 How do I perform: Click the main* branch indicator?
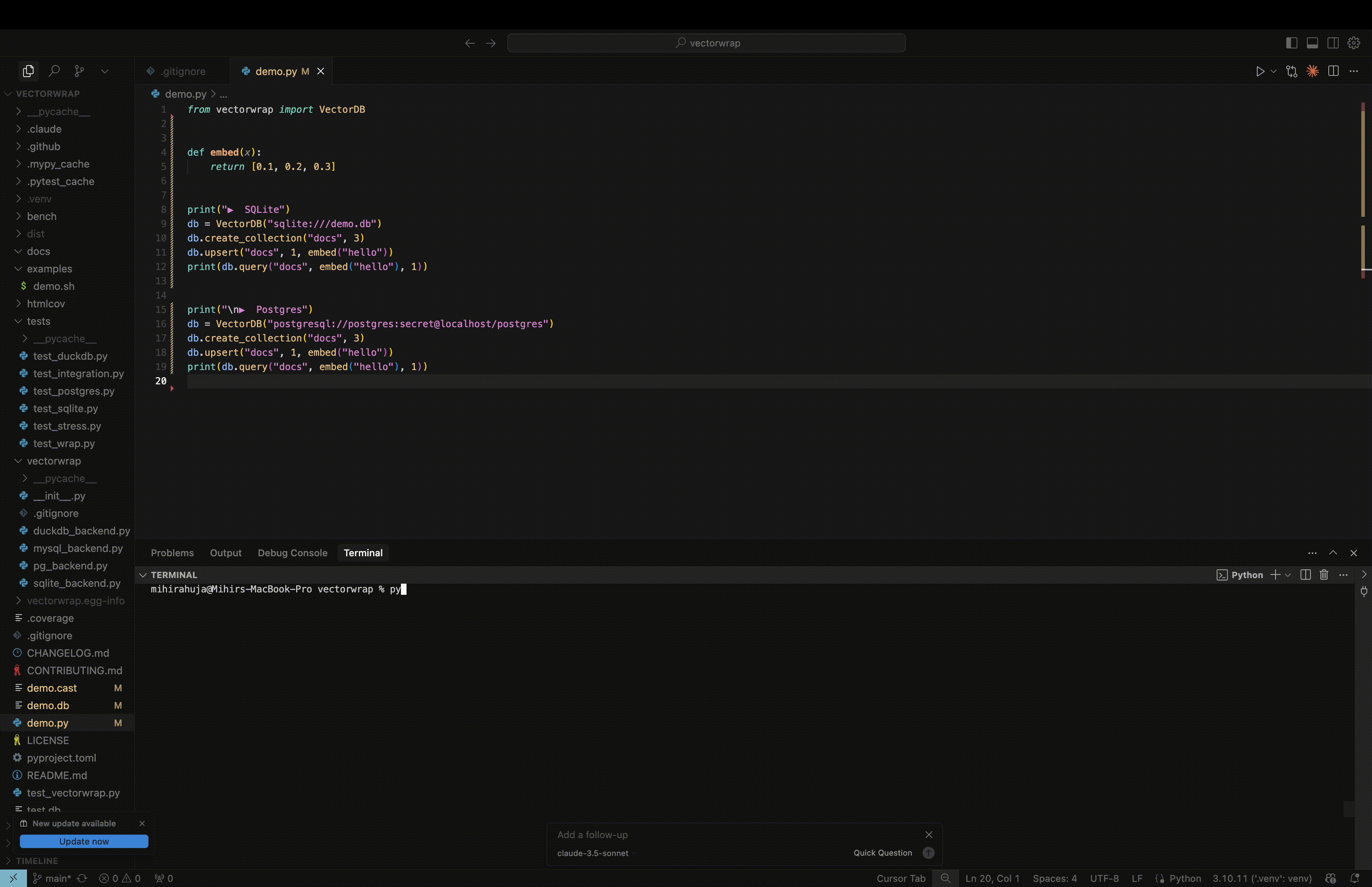tap(52, 878)
